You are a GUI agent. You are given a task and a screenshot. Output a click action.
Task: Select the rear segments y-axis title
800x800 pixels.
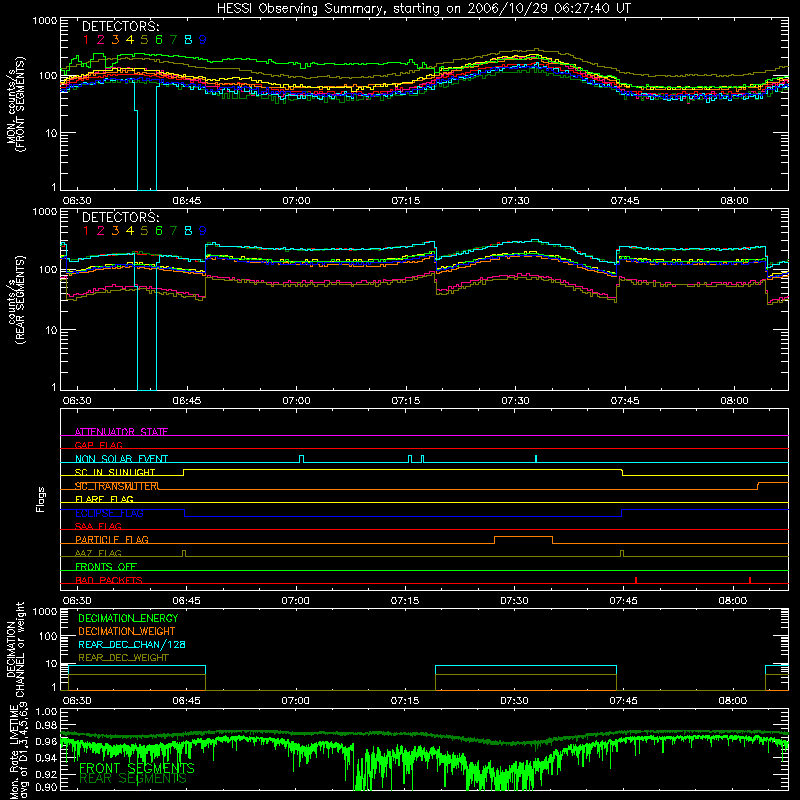click(16, 300)
